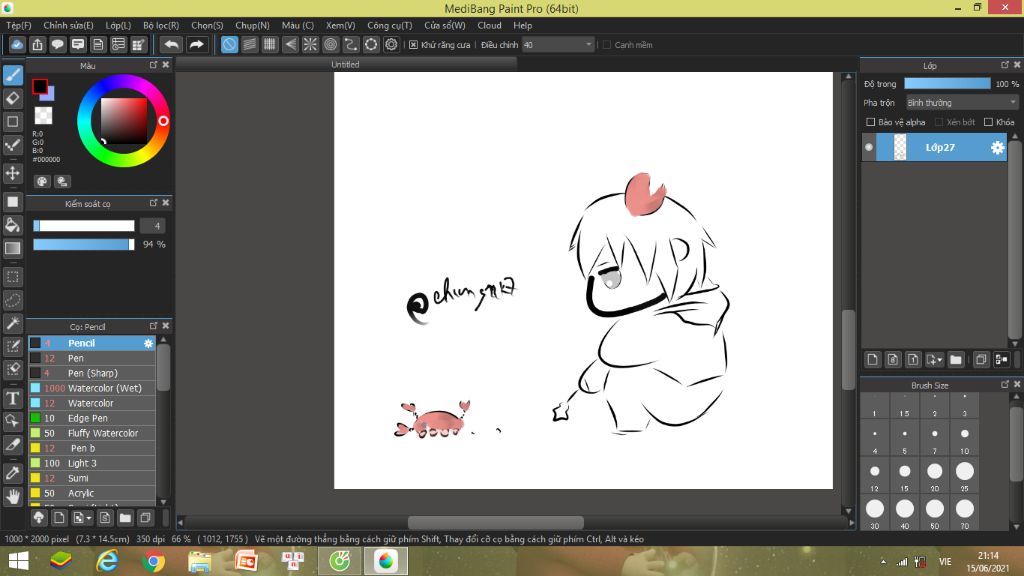Open Lớp(L) menu
1024x576 pixels.
118,25
